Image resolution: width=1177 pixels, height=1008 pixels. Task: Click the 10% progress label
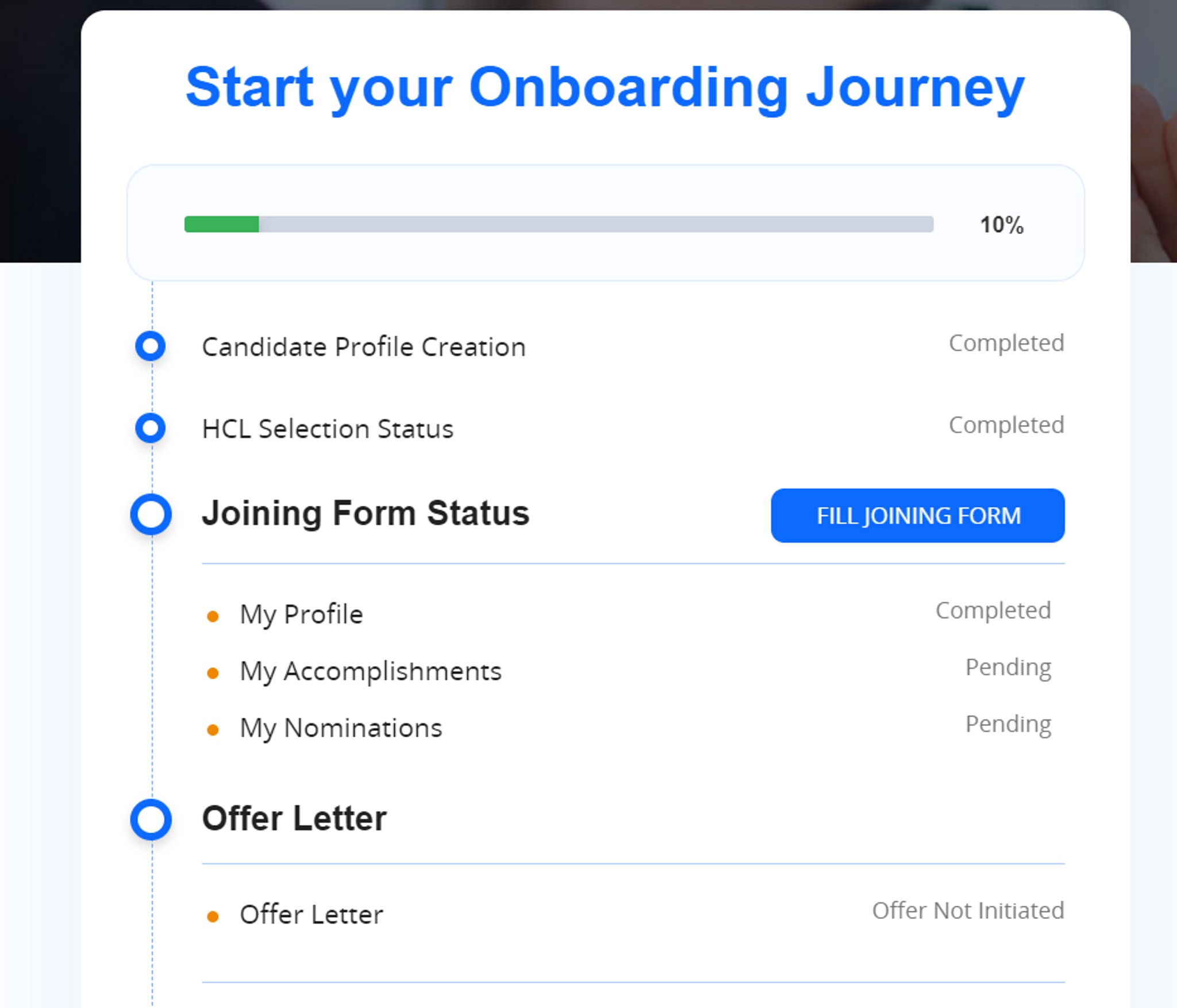[x=1002, y=225]
